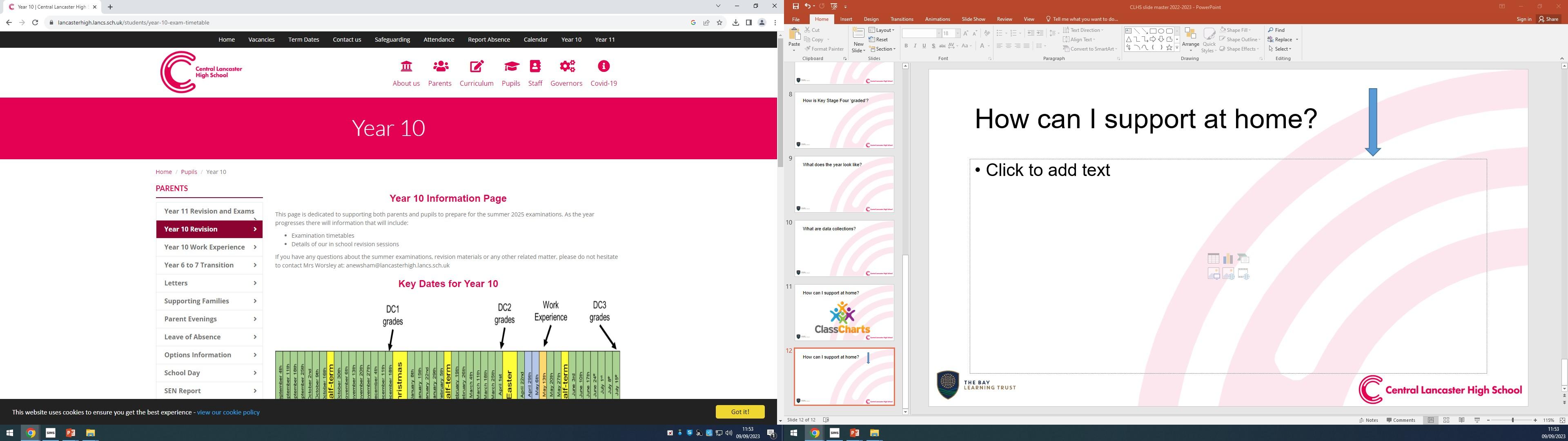The width and height of the screenshot is (1568, 441).
Task: Click the Find icon in Editing group
Action: (x=1271, y=30)
